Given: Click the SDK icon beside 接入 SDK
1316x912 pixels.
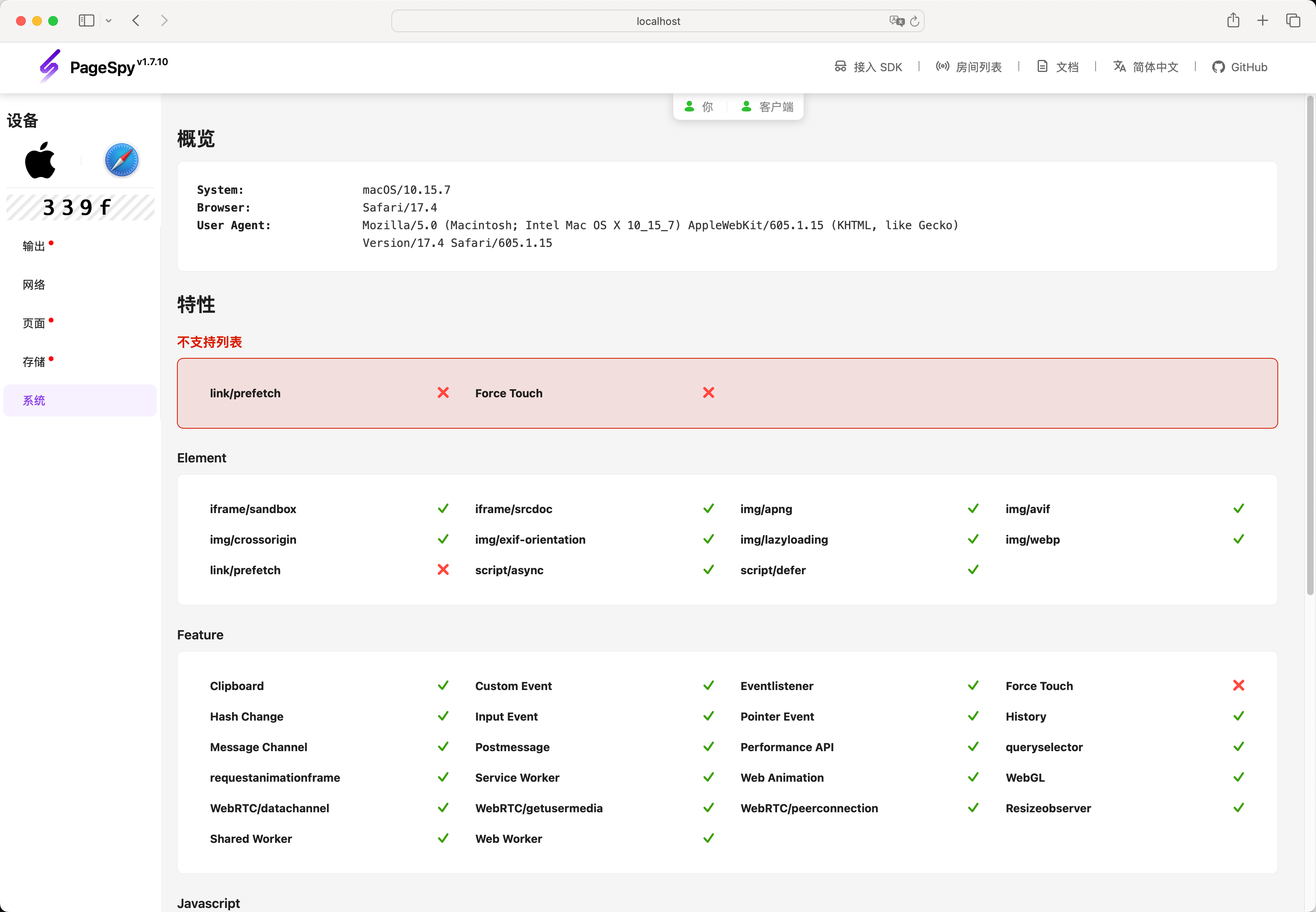Looking at the screenshot, I should (840, 66).
